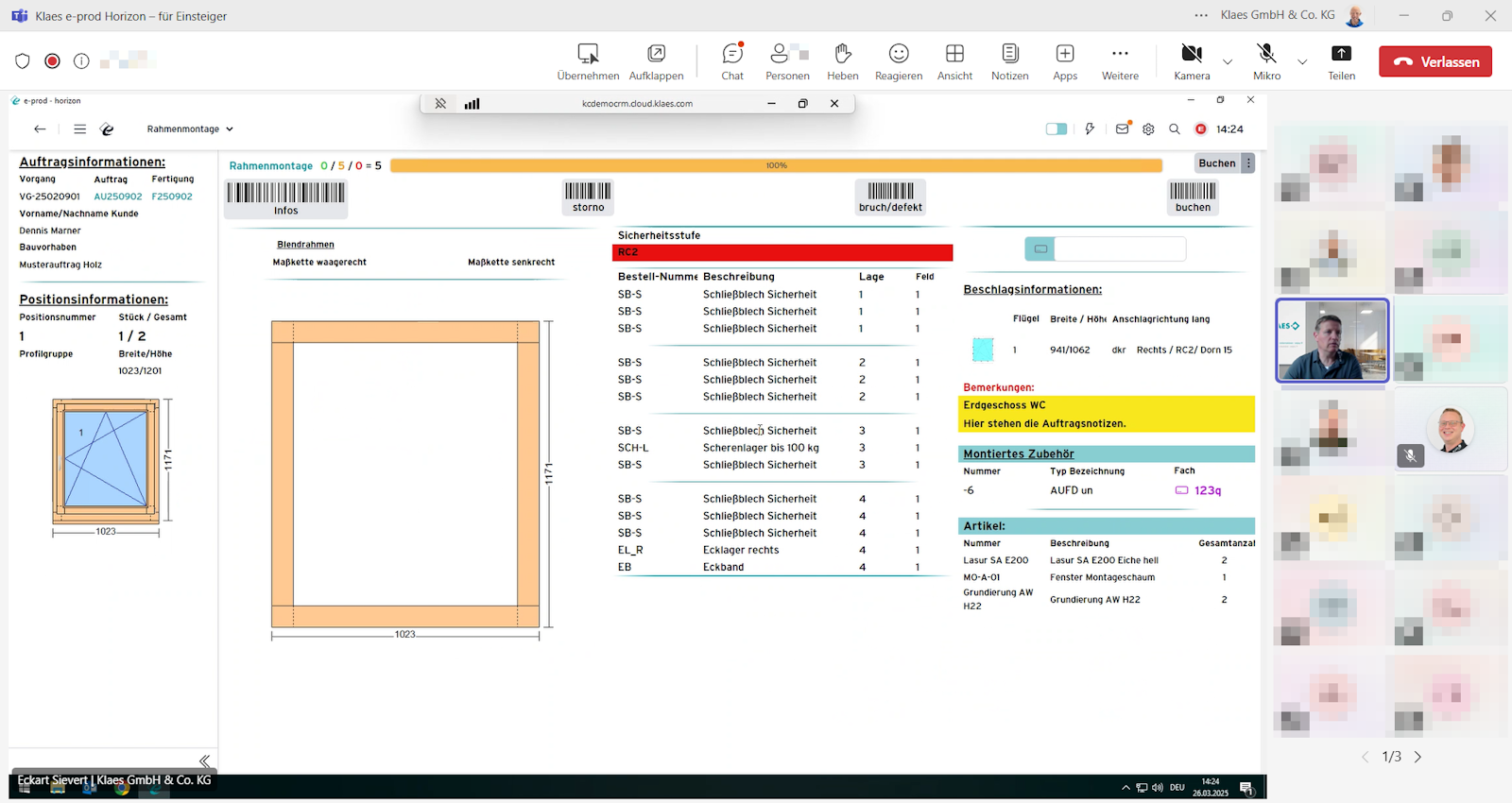Click the storno barcode
The height and width of the screenshot is (803, 1512).
tap(588, 196)
